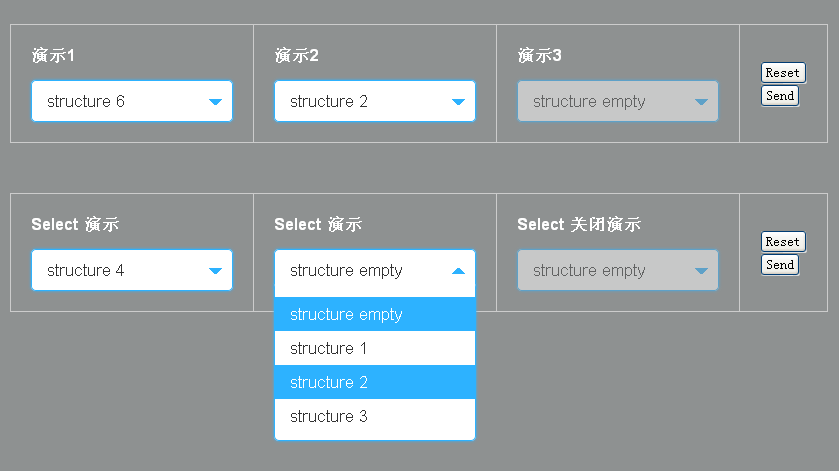Image resolution: width=839 pixels, height=471 pixels.
Task: Collapse the open dropdown using its up arrow
Action: 458,271
